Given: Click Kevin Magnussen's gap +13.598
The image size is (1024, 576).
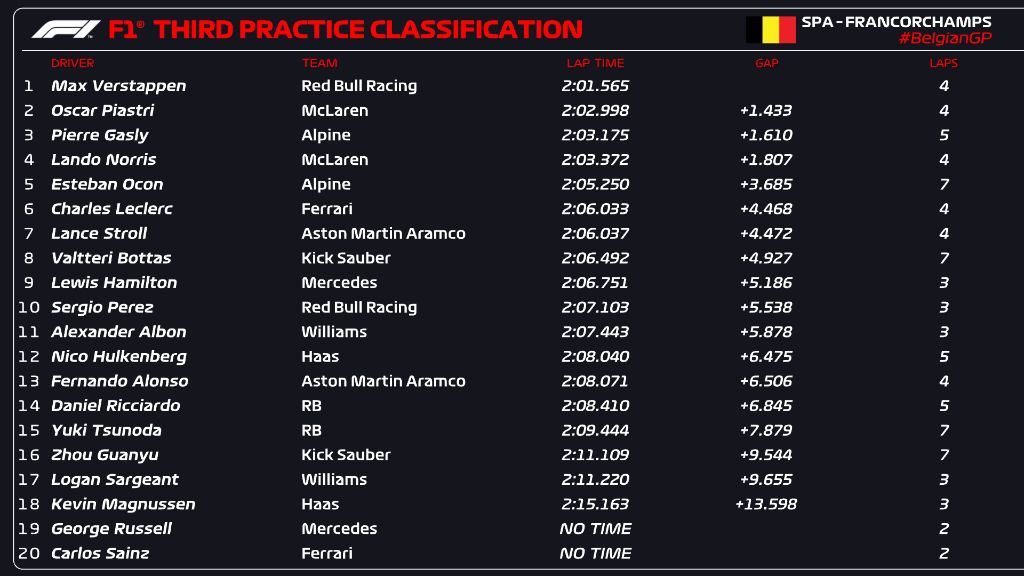Looking at the screenshot, I should coord(766,504).
